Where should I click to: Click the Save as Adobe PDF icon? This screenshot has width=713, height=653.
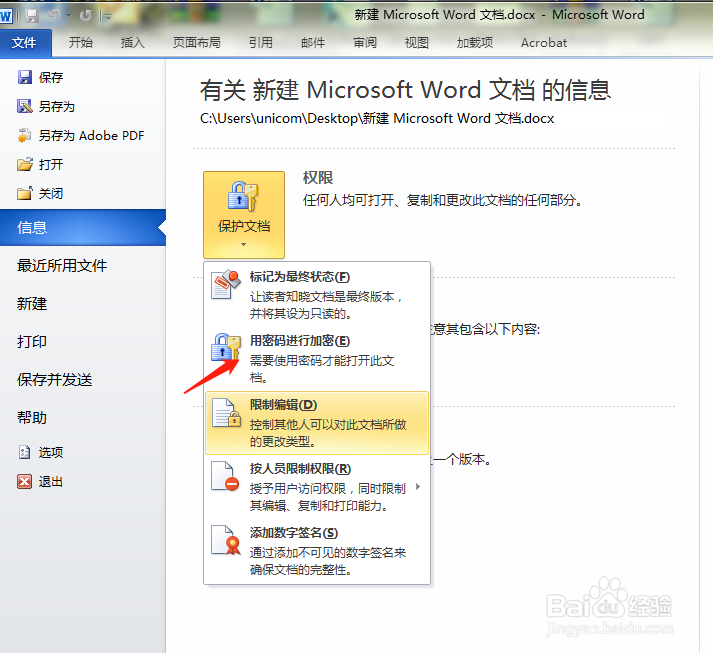(25, 136)
